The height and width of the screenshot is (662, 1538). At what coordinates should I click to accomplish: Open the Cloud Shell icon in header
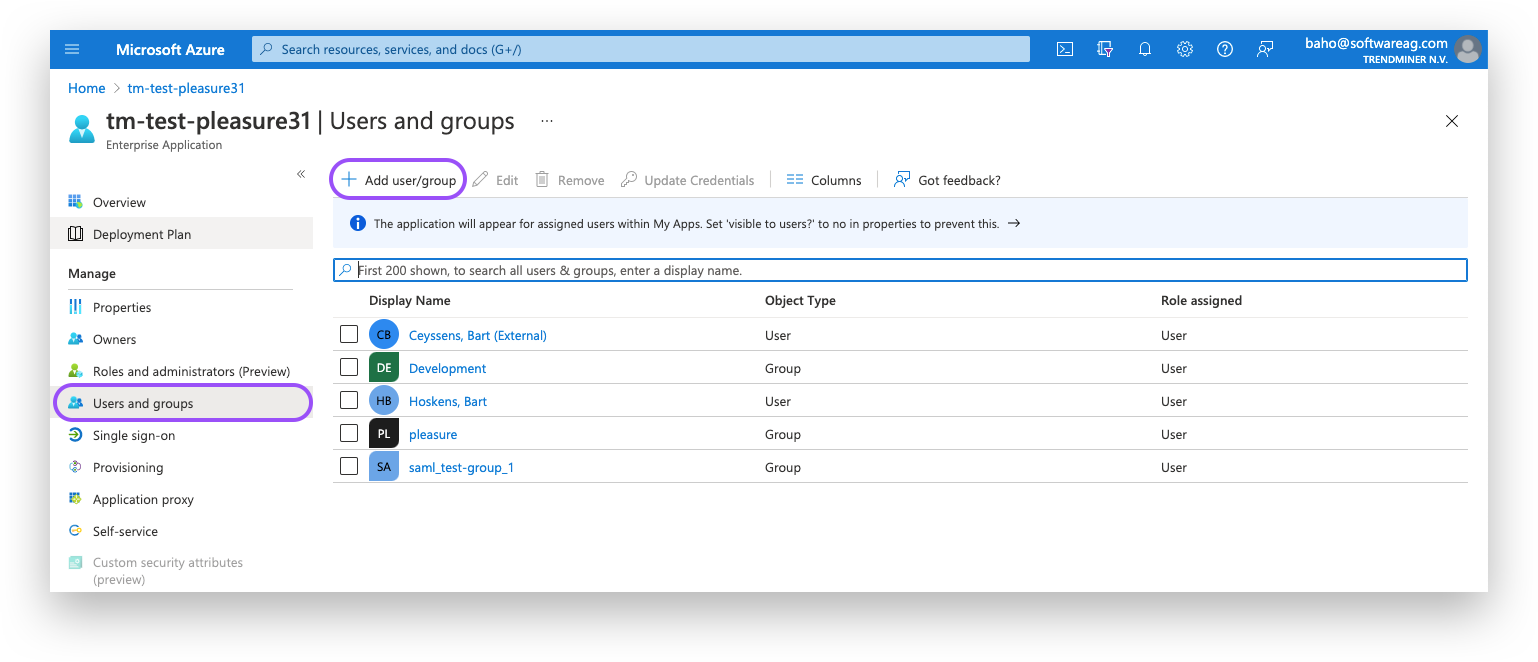1065,49
